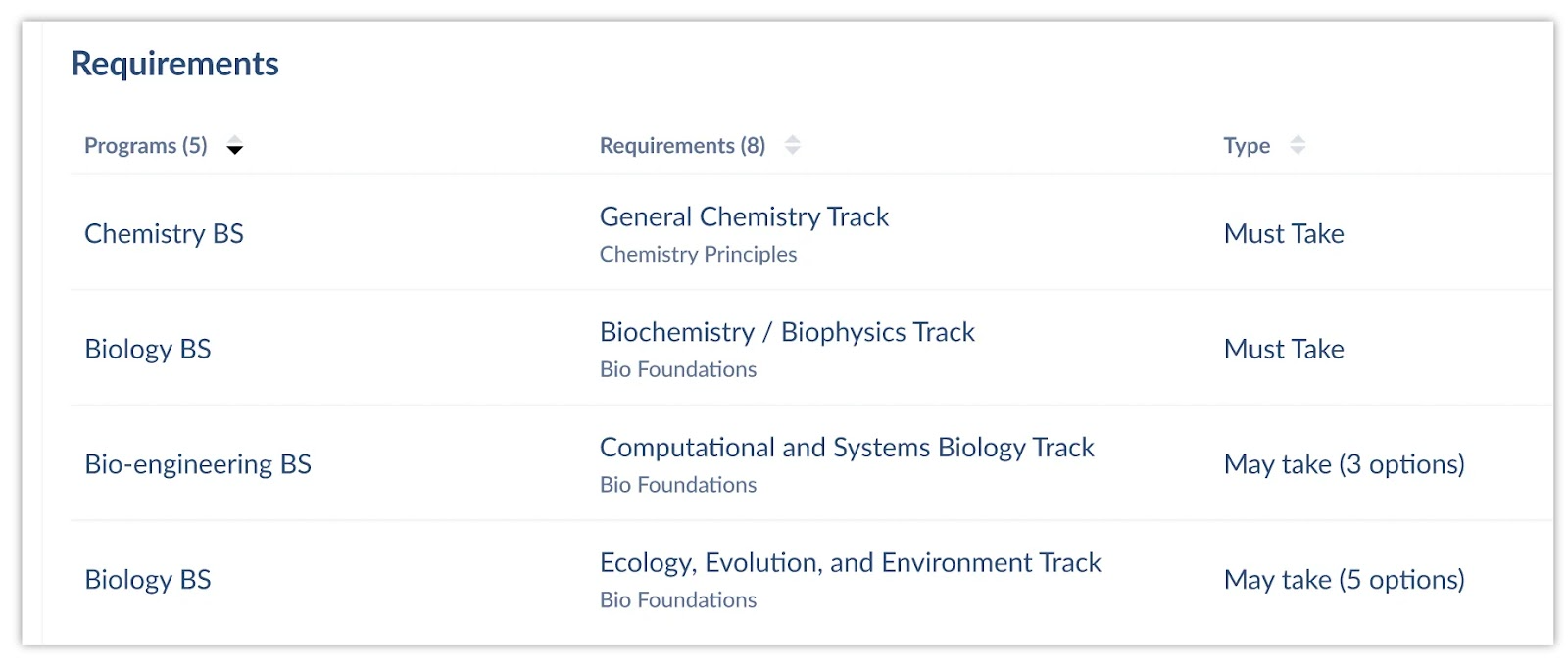
Task: Click Must Take for Biochemistry row
Action: coord(1284,350)
